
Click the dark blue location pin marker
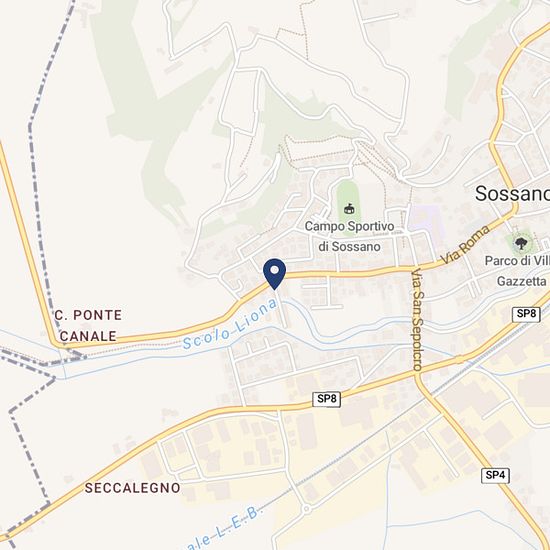[275, 274]
